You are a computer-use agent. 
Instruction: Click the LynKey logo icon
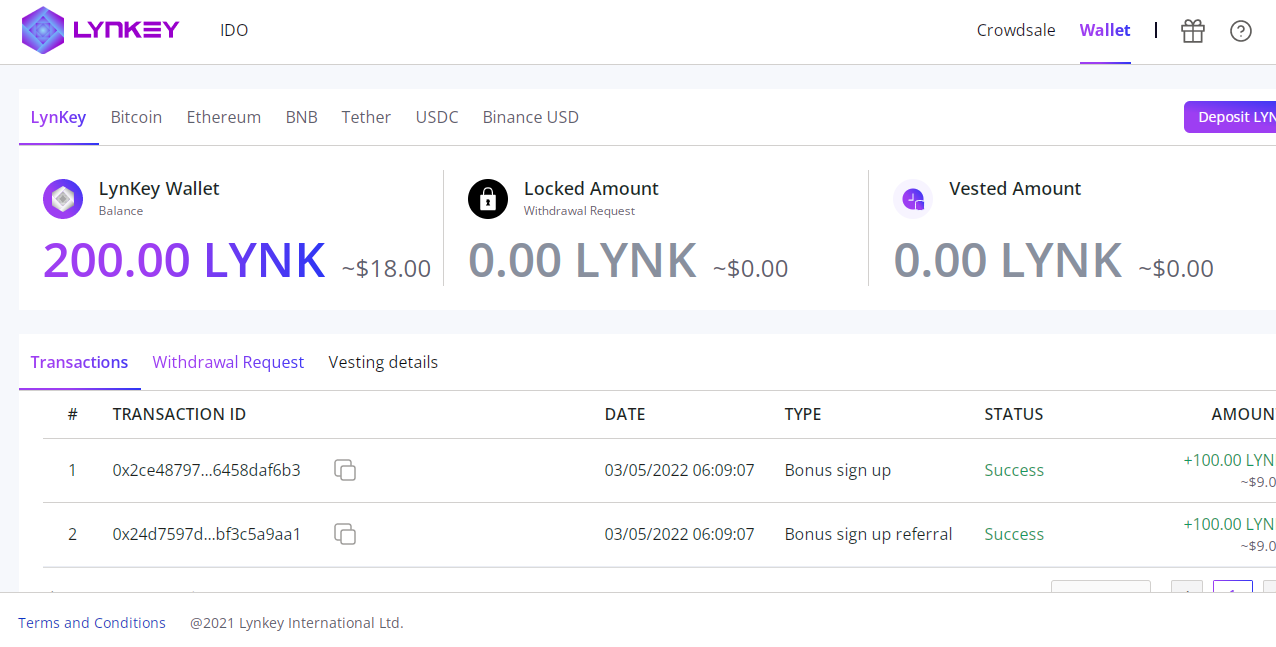tap(43, 30)
